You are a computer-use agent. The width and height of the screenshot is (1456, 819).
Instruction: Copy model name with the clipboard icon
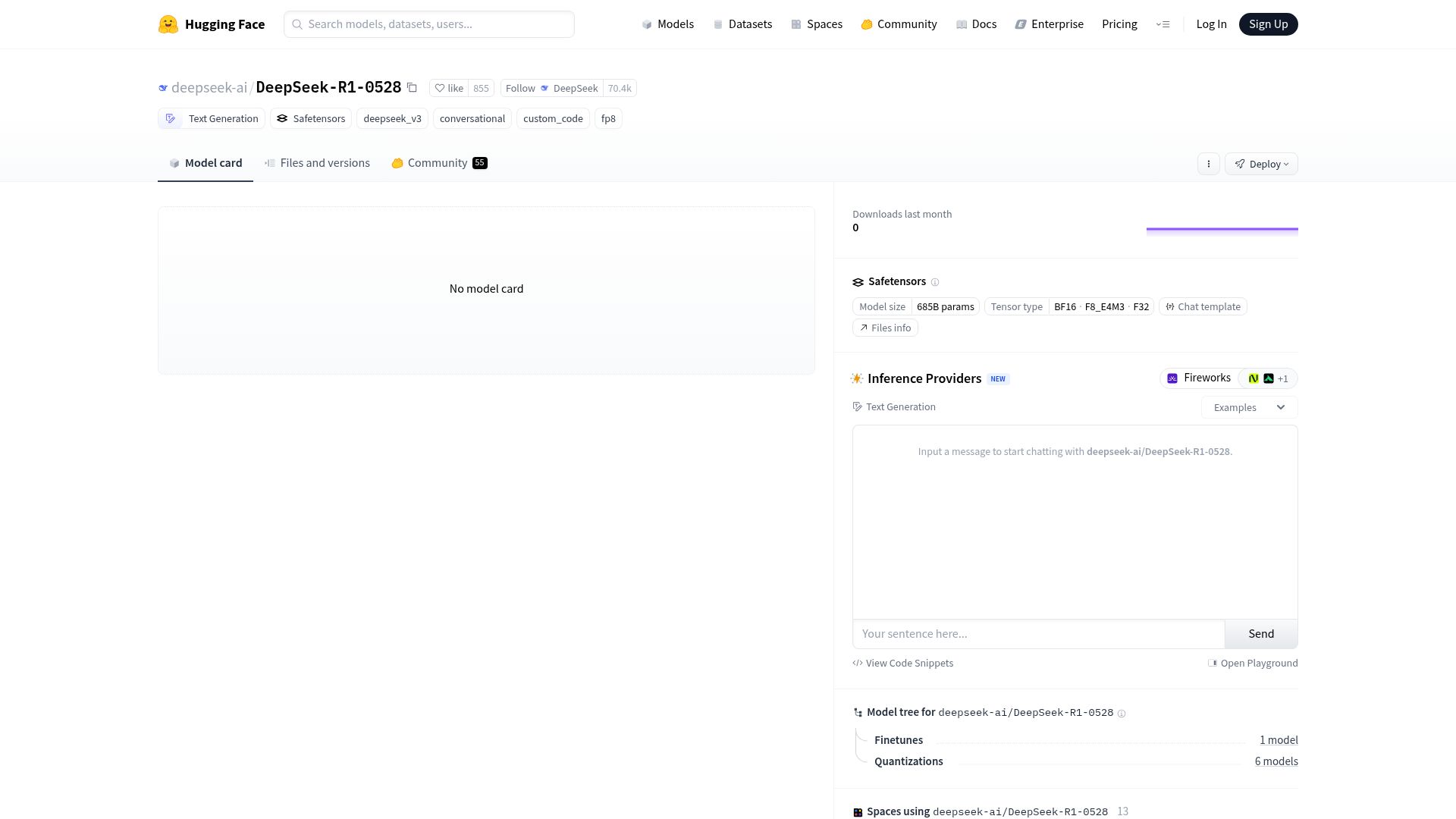pos(412,88)
